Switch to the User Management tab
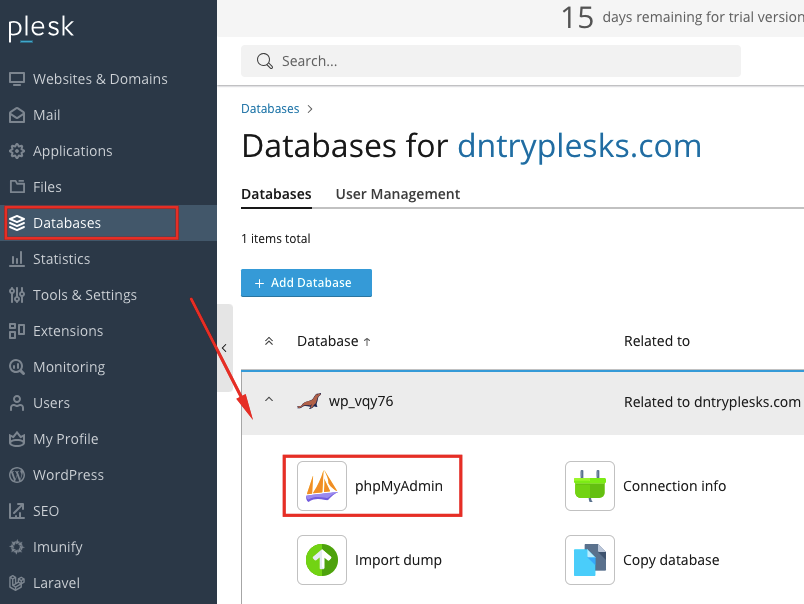The image size is (804, 604). (397, 194)
